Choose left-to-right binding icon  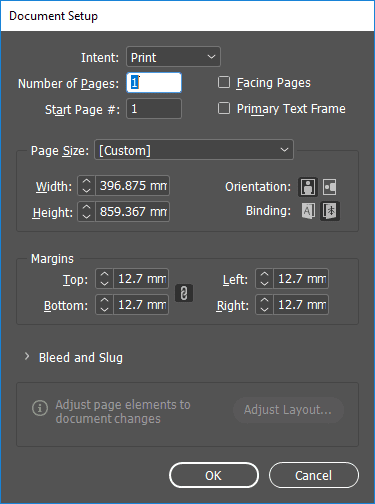[308, 211]
